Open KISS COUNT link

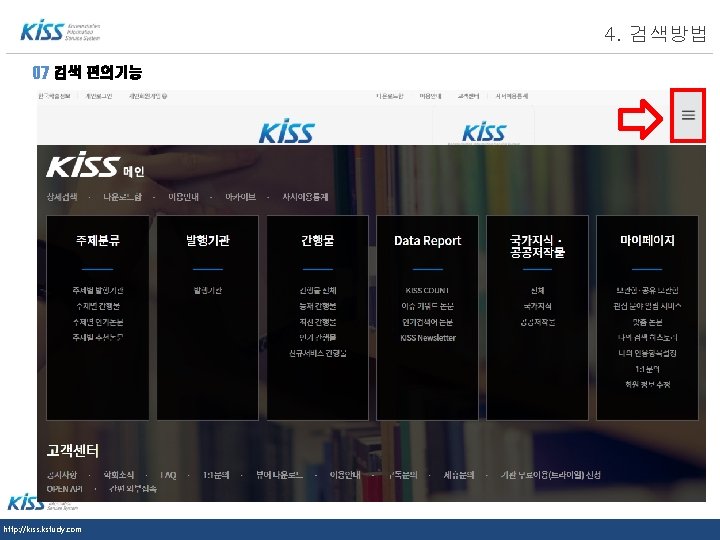click(428, 290)
